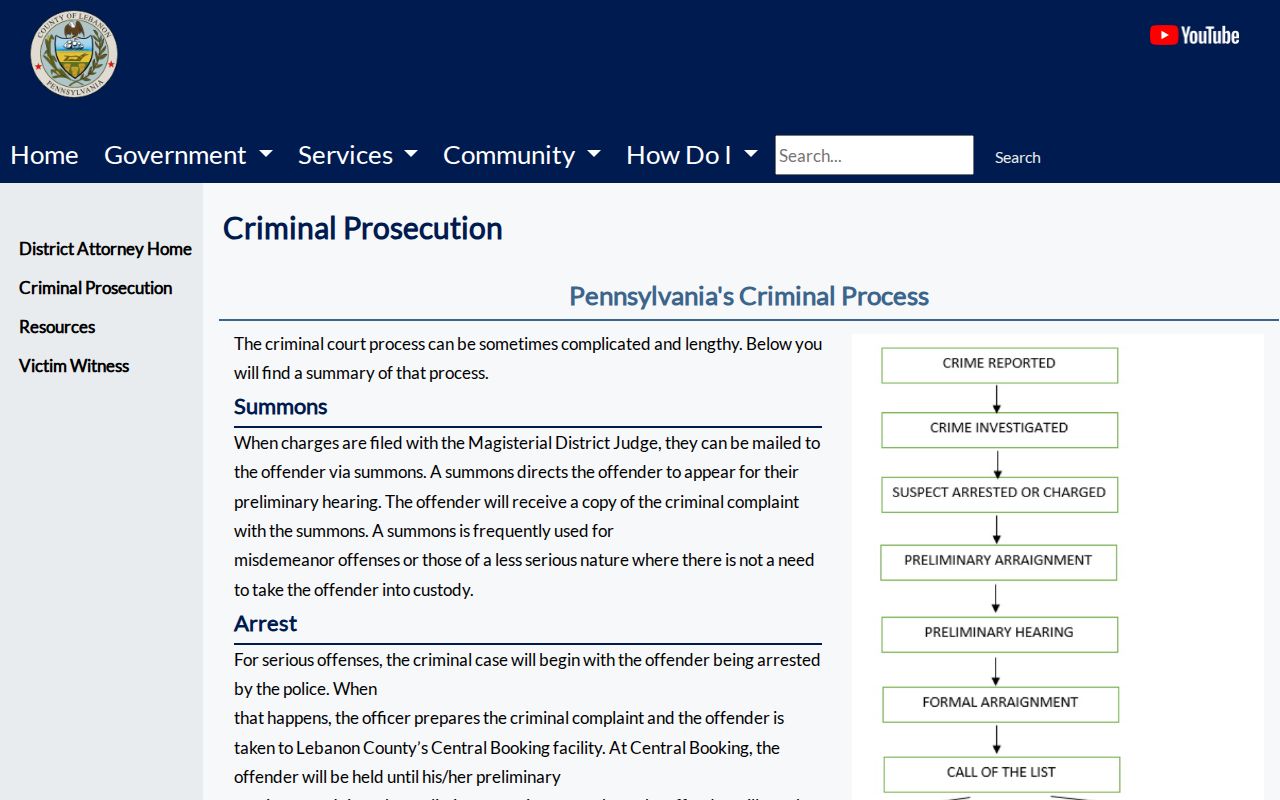Image resolution: width=1280 pixels, height=800 pixels.
Task: Open Resources sidebar link
Action: 57,327
